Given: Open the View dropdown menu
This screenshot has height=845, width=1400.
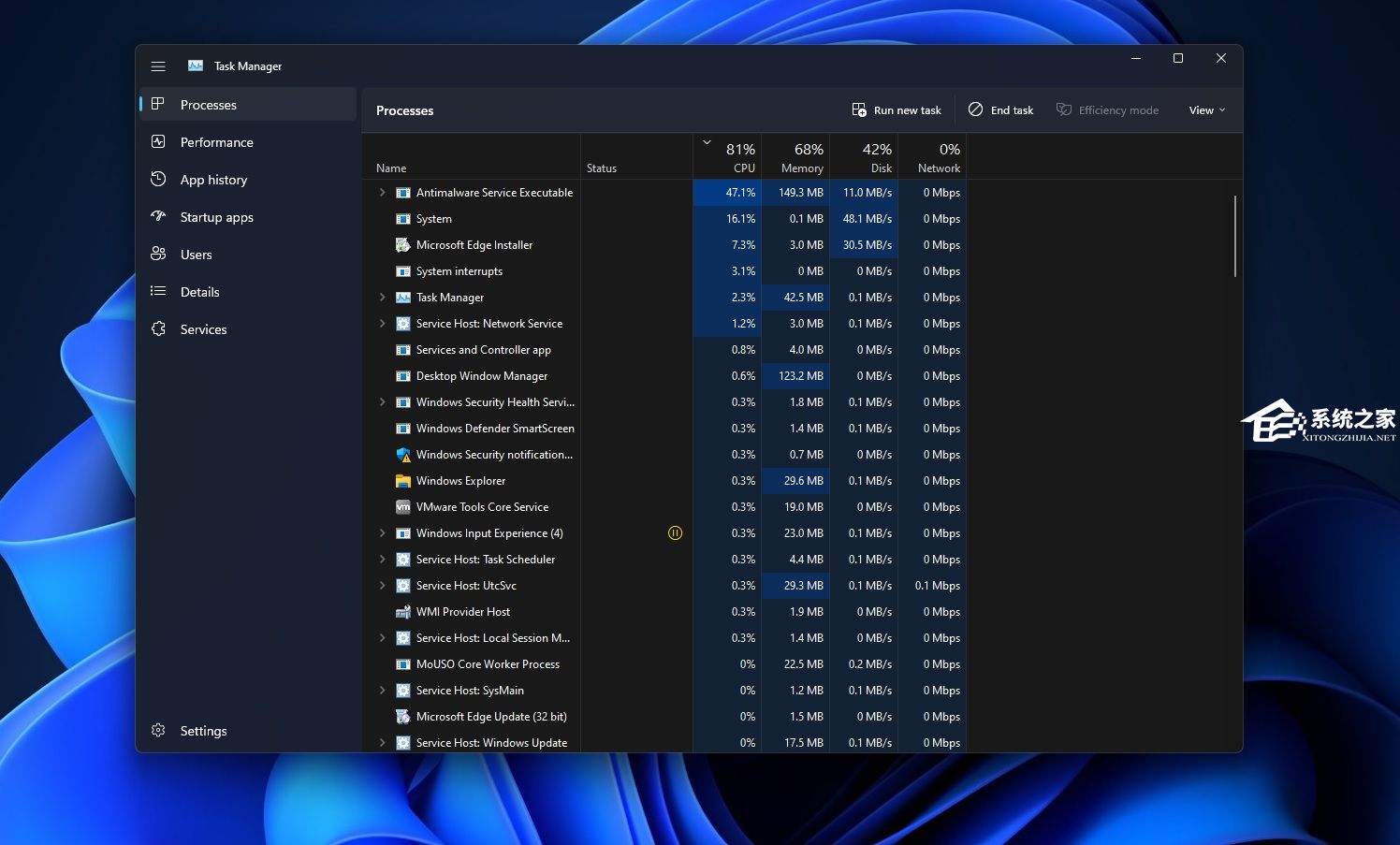Looking at the screenshot, I should (x=1206, y=110).
